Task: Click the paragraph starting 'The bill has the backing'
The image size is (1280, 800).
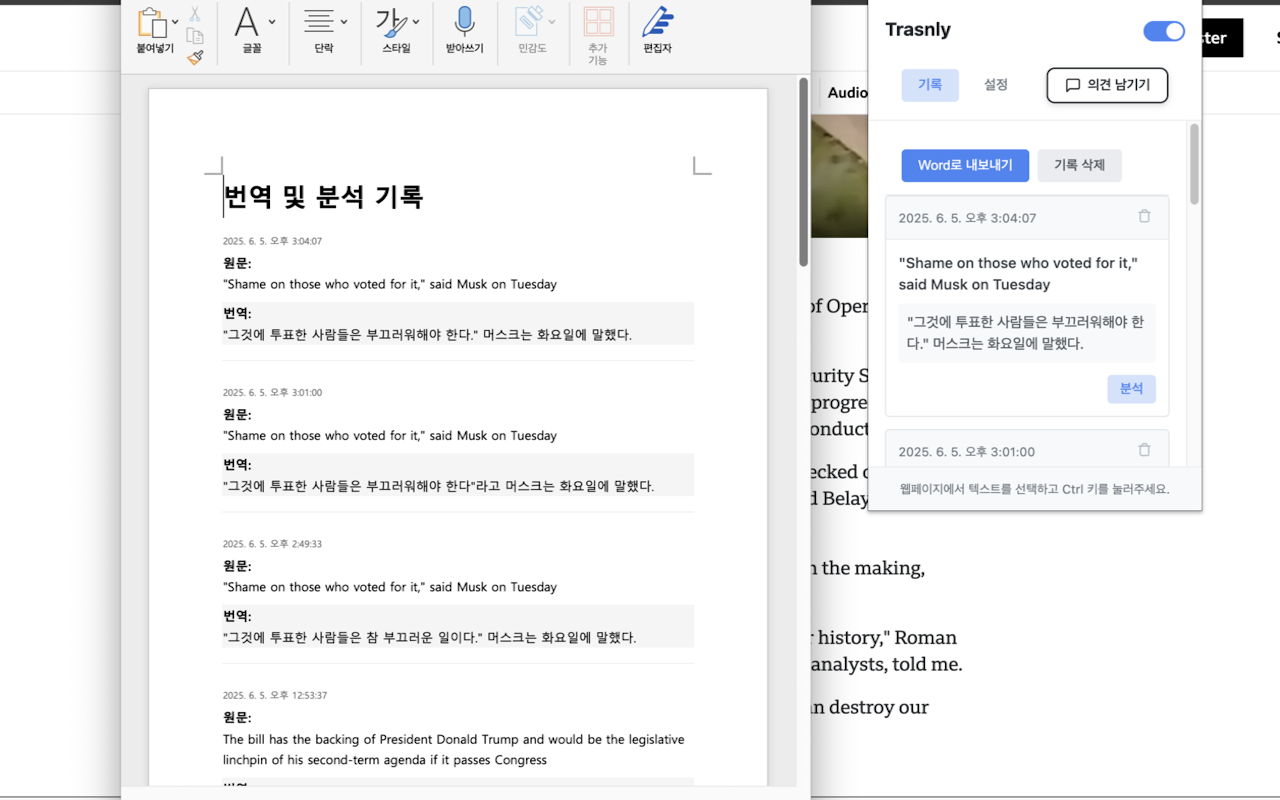Action: [454, 750]
